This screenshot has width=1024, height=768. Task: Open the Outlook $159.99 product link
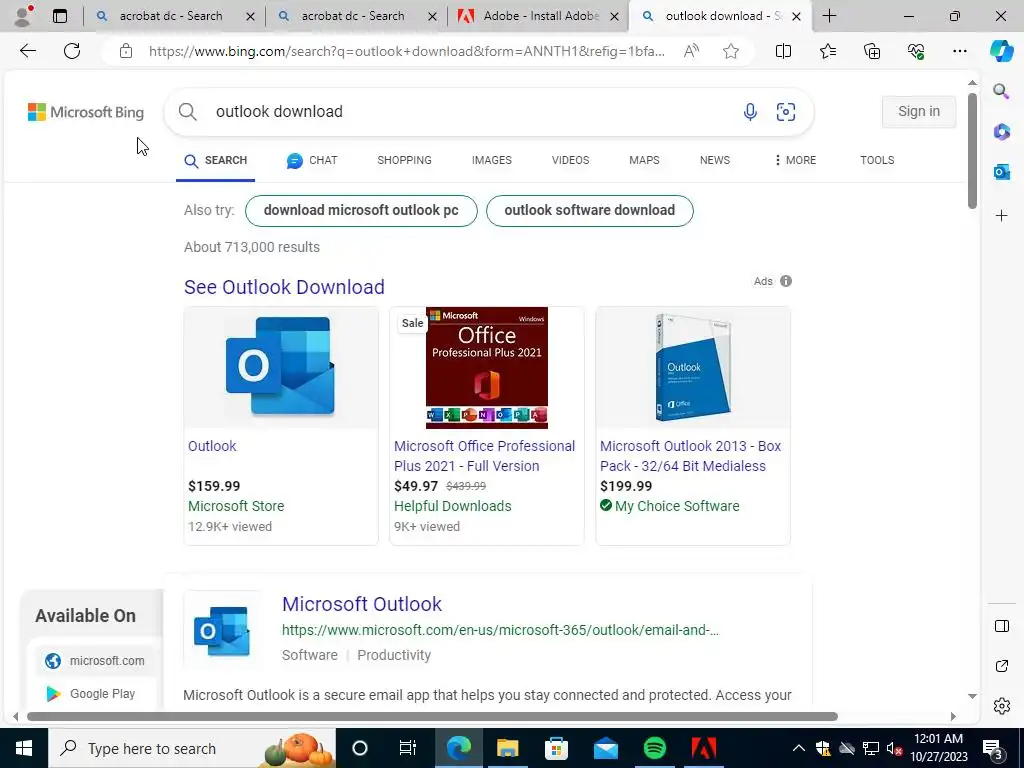tap(212, 446)
